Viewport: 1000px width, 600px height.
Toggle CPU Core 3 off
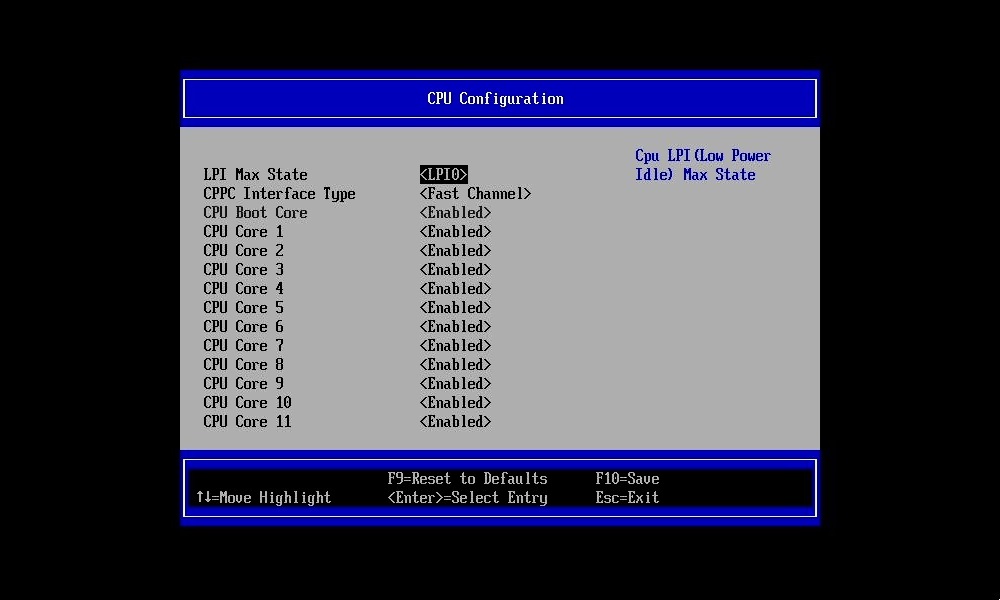click(x=455, y=269)
